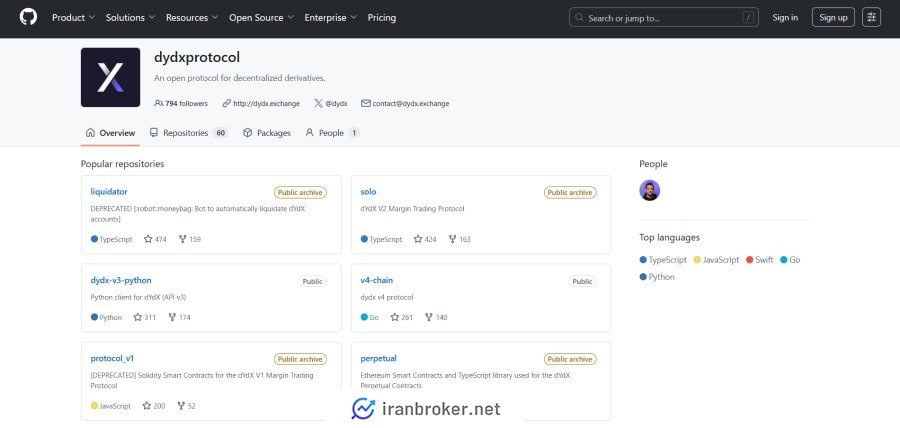Click the People heading in sidebar
This screenshot has height=428, width=900.
click(653, 164)
